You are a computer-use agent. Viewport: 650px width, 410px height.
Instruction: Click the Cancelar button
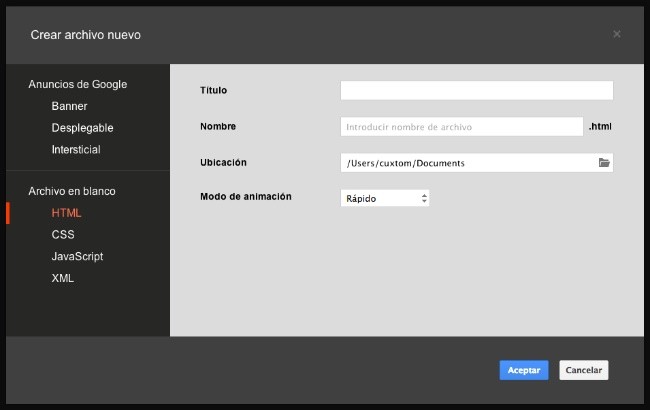point(583,370)
